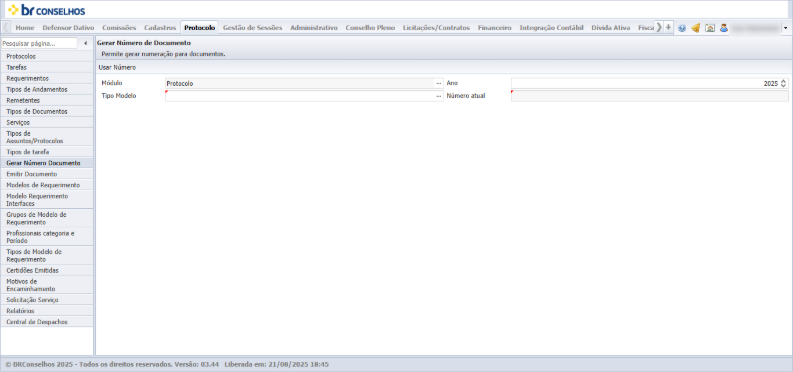
Task: Open the Conselho Pleno tab
Action: pos(370,28)
